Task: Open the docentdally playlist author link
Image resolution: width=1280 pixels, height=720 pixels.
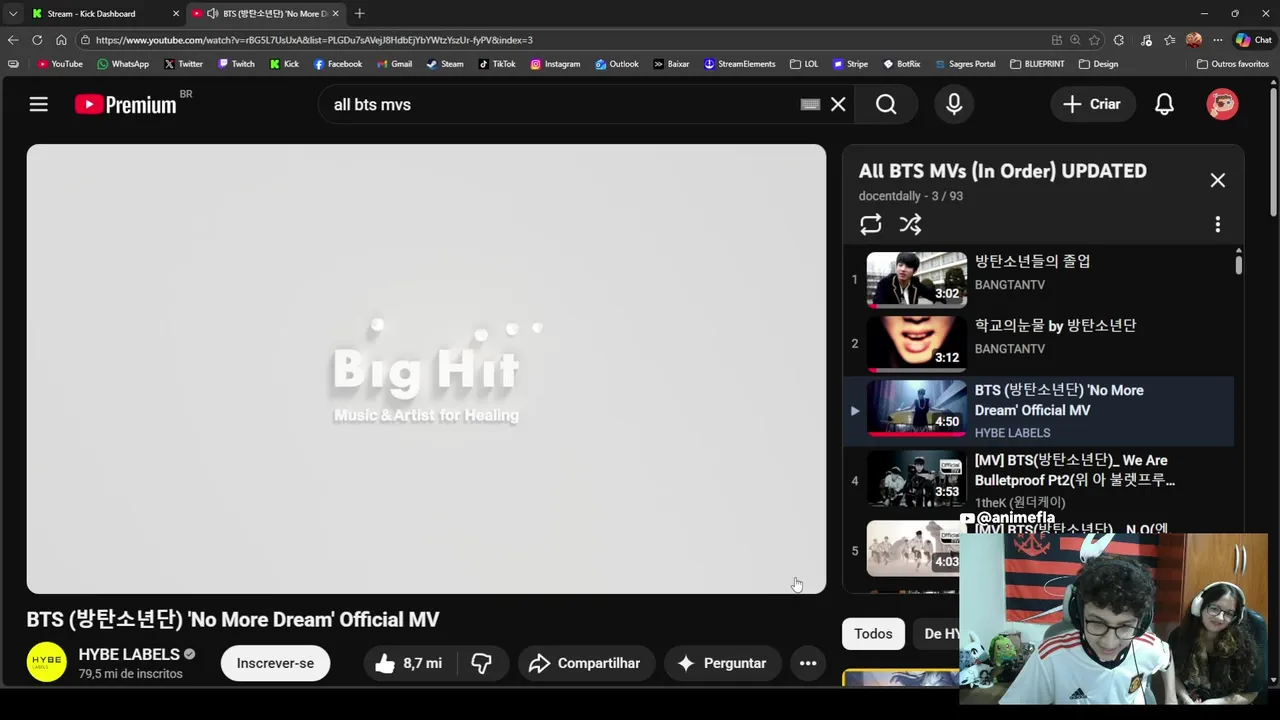Action: coord(889,196)
